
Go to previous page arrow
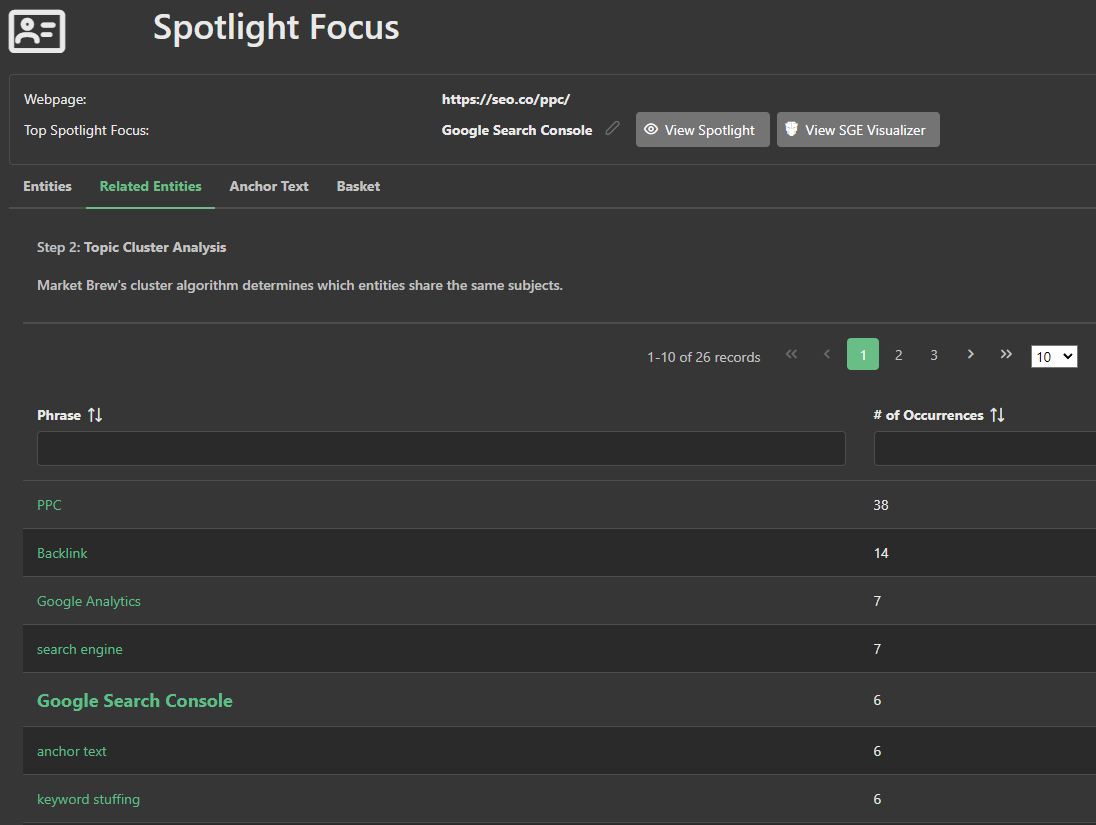(x=827, y=355)
